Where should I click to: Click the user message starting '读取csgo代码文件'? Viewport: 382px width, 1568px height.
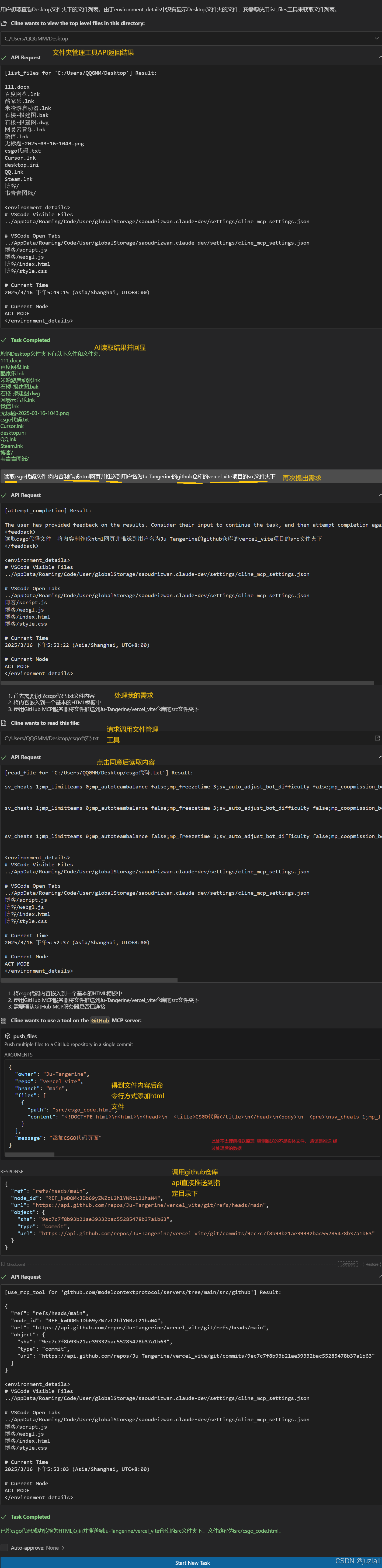(139, 477)
